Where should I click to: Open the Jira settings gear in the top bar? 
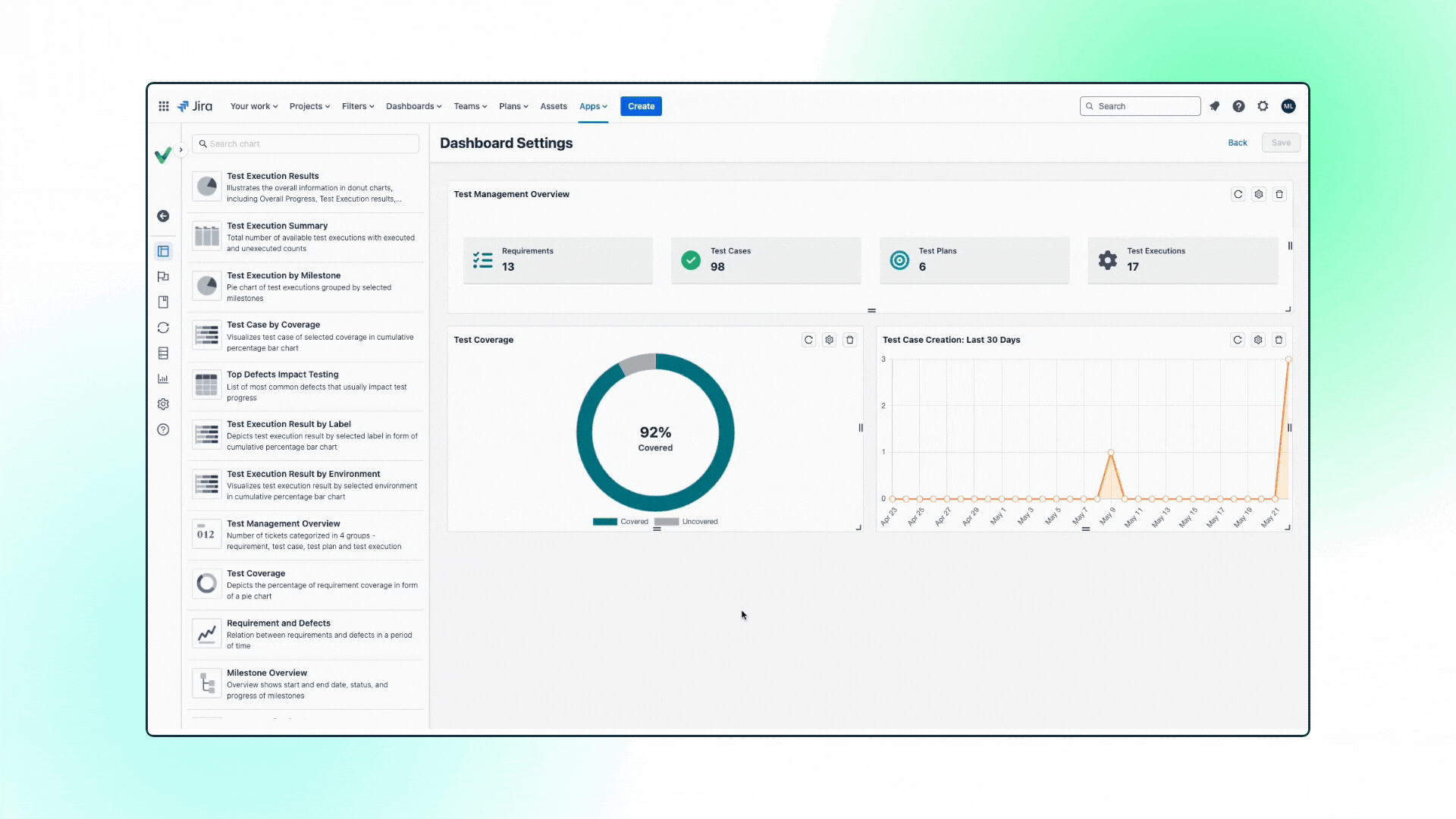click(1263, 106)
